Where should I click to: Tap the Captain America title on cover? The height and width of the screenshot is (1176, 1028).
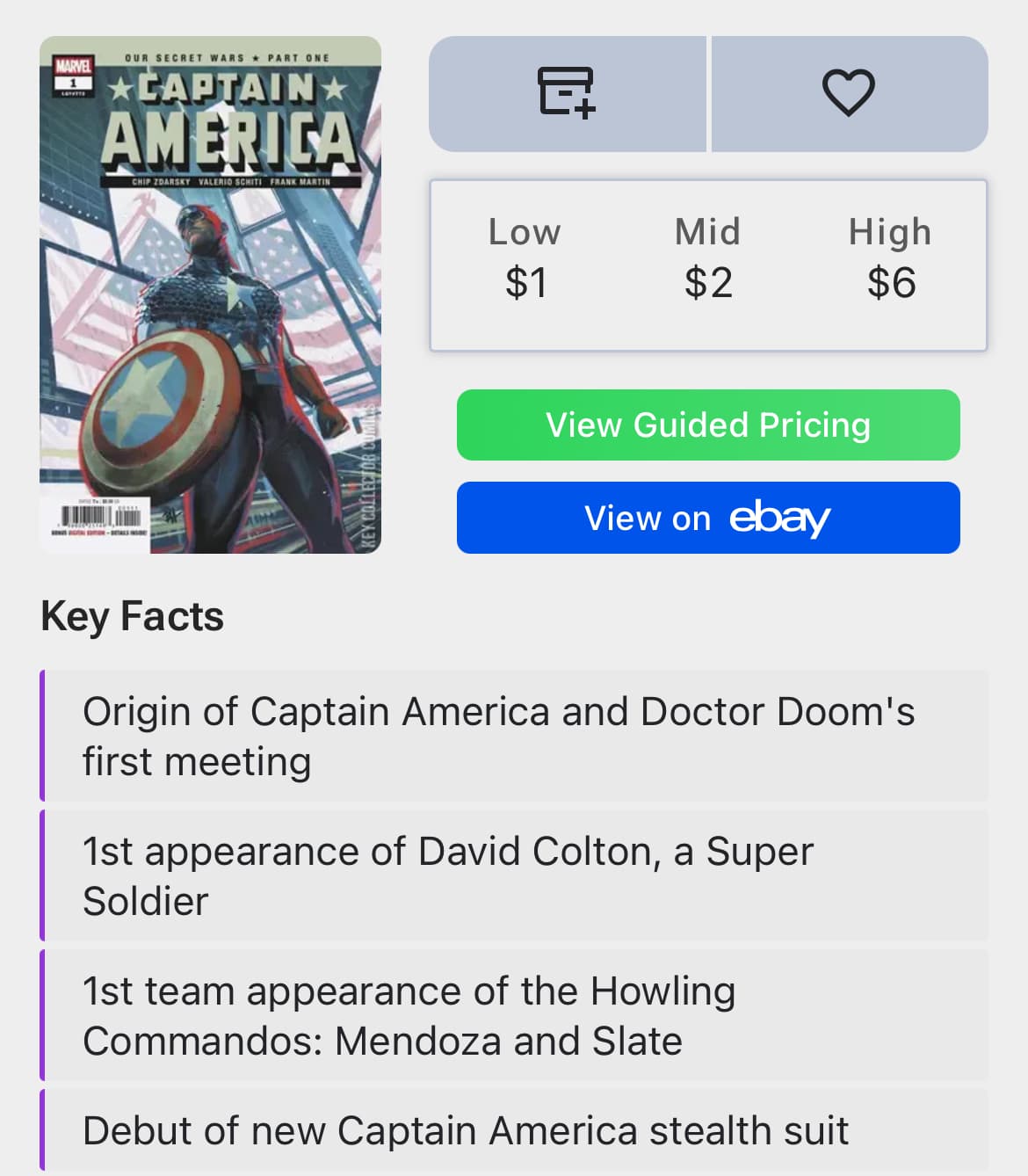coord(230,124)
